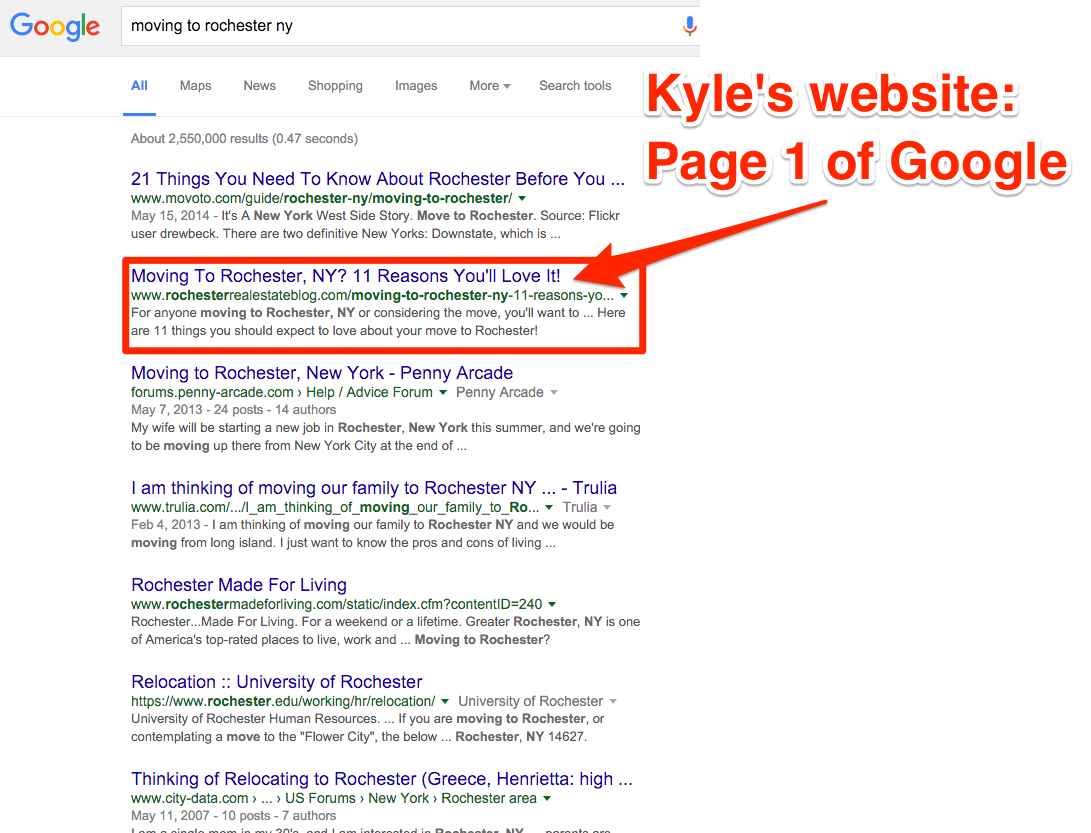This screenshot has width=1091, height=833.
Task: Activate voice search microphone icon
Action: click(689, 26)
